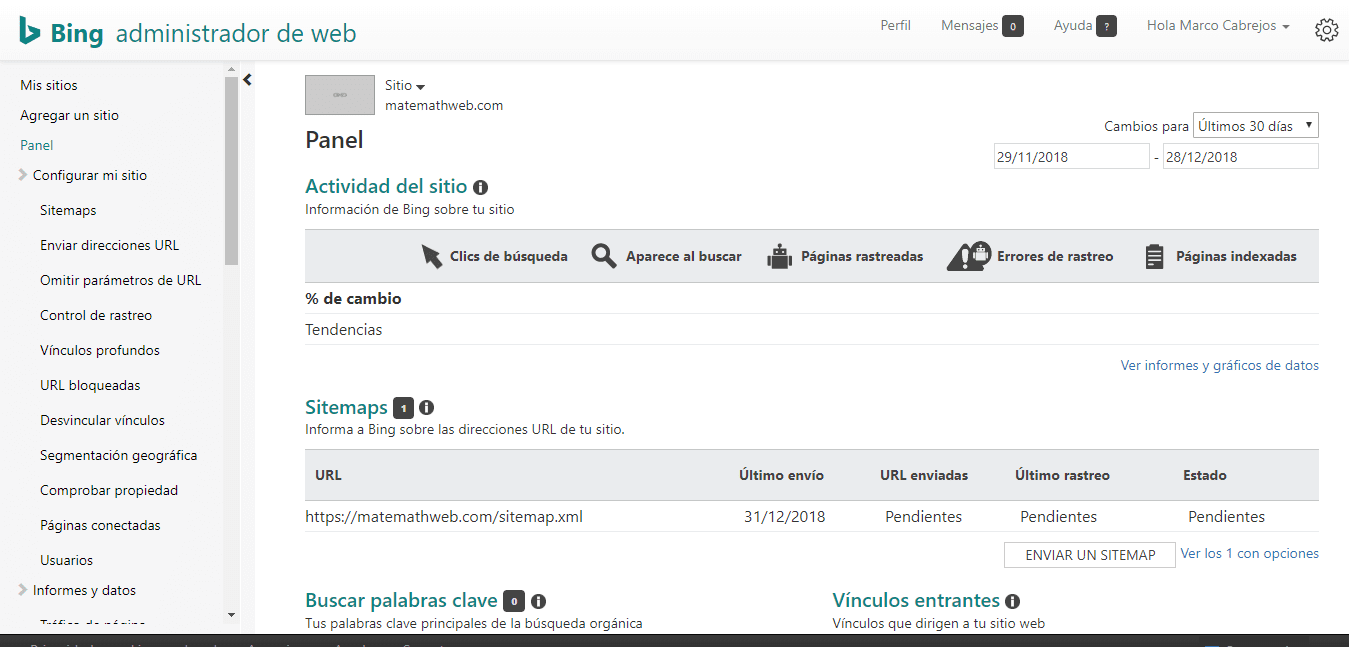Click the ENVIAR UN SITEMAP button

(1090, 555)
